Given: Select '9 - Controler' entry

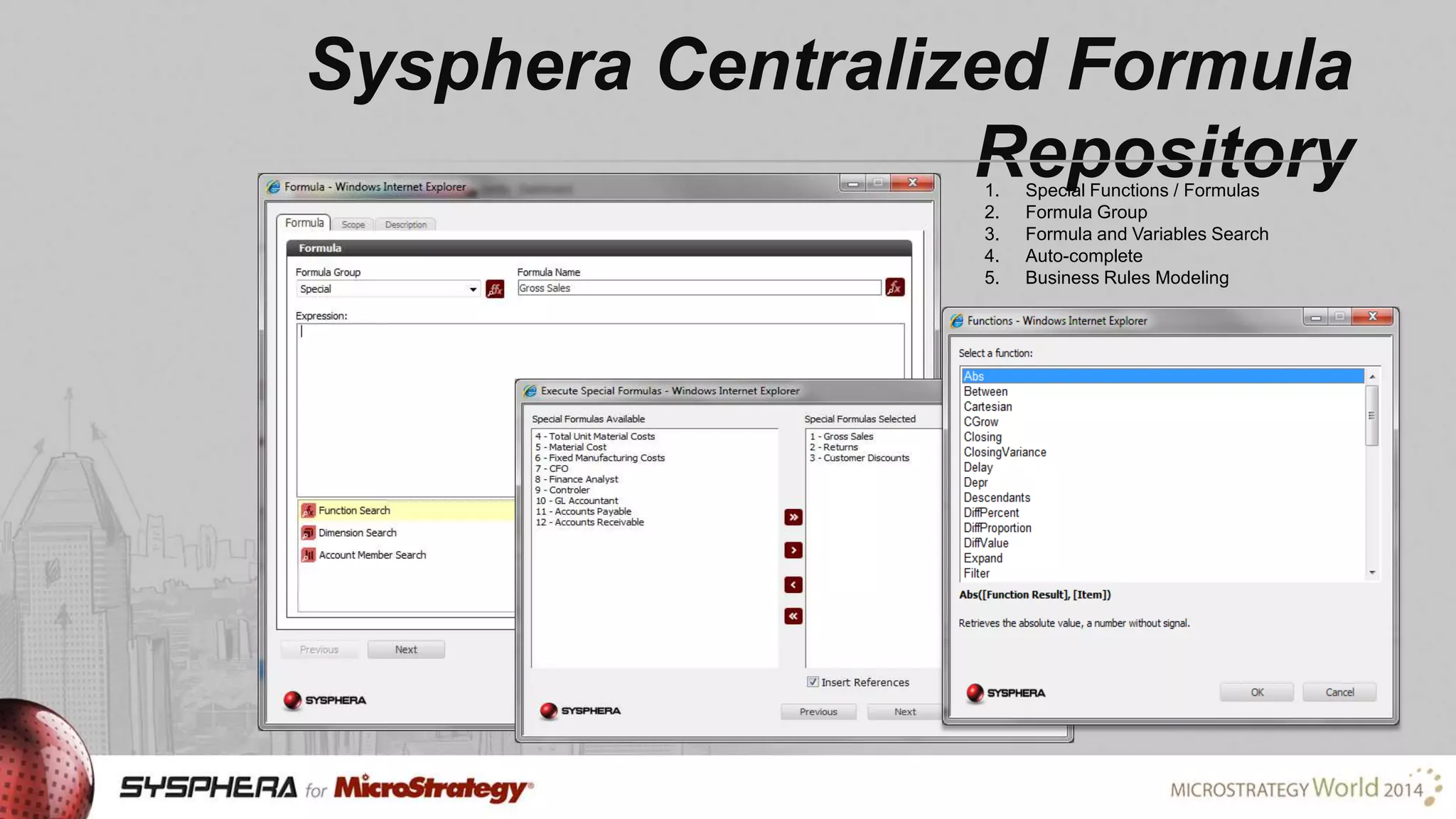Looking at the screenshot, I should (562, 490).
